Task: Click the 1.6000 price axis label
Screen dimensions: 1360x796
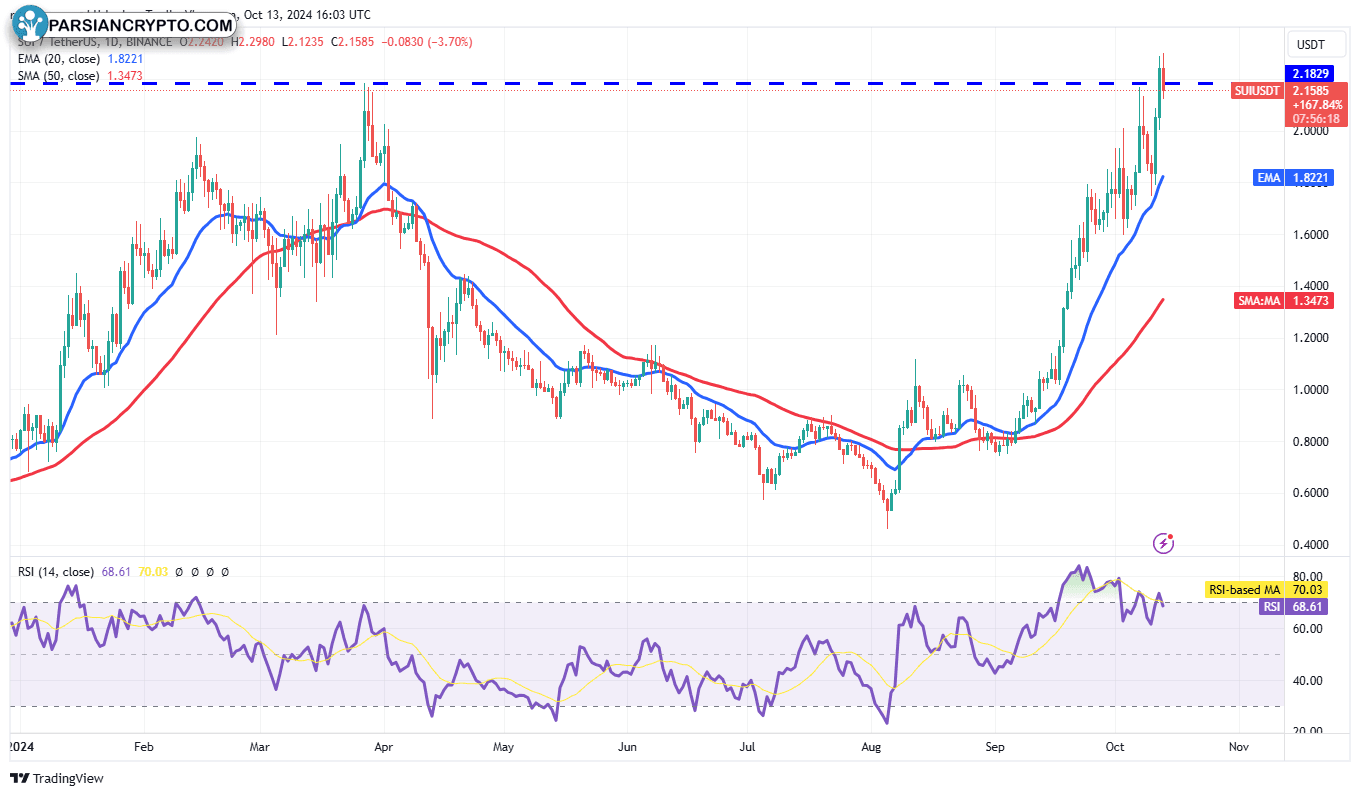Action: click(1310, 235)
